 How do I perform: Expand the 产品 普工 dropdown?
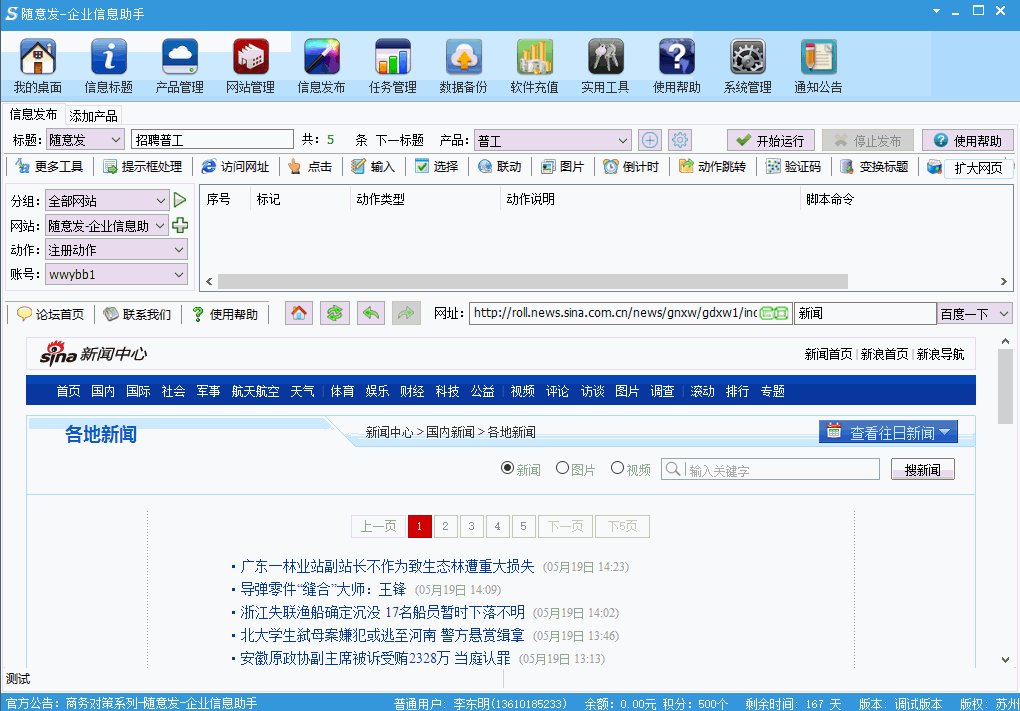point(623,141)
